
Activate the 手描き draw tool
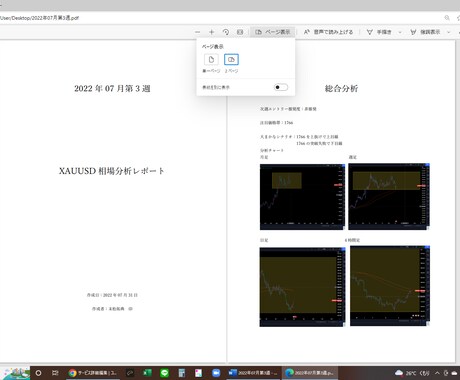pyautogui.click(x=379, y=32)
